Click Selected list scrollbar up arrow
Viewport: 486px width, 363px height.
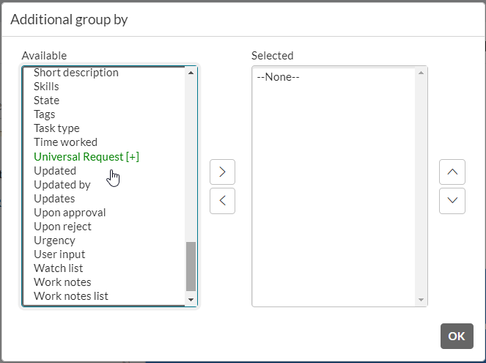[421, 73]
